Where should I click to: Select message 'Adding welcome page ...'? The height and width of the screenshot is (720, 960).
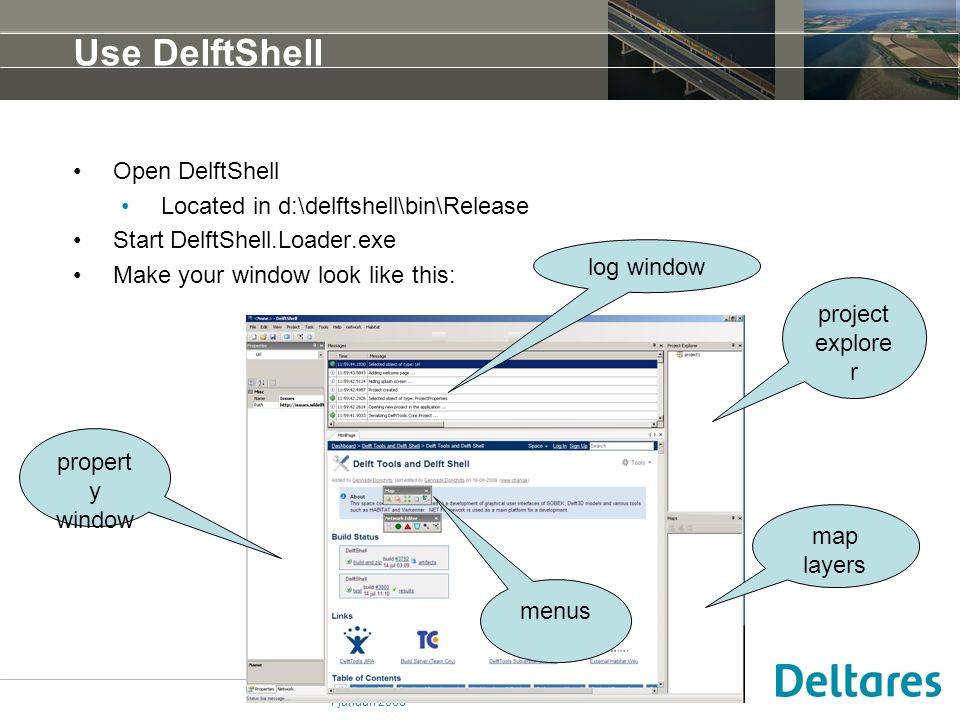tap(493, 373)
